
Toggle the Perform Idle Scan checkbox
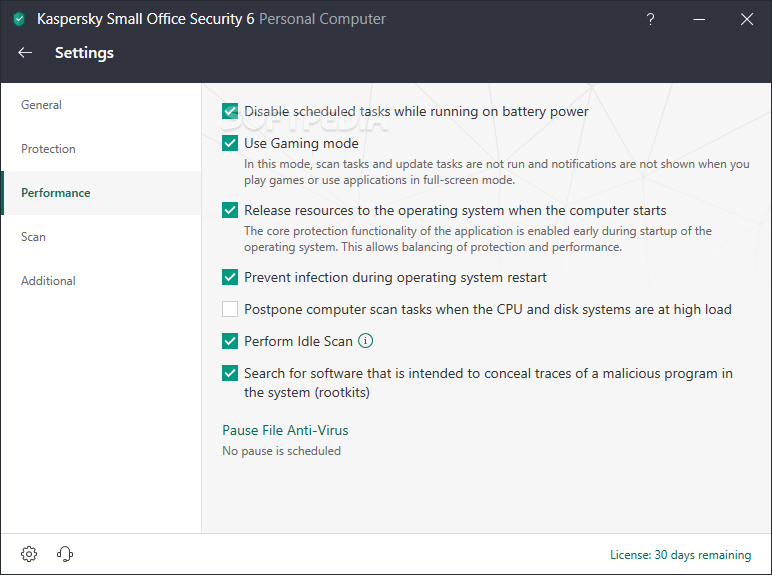(x=230, y=341)
